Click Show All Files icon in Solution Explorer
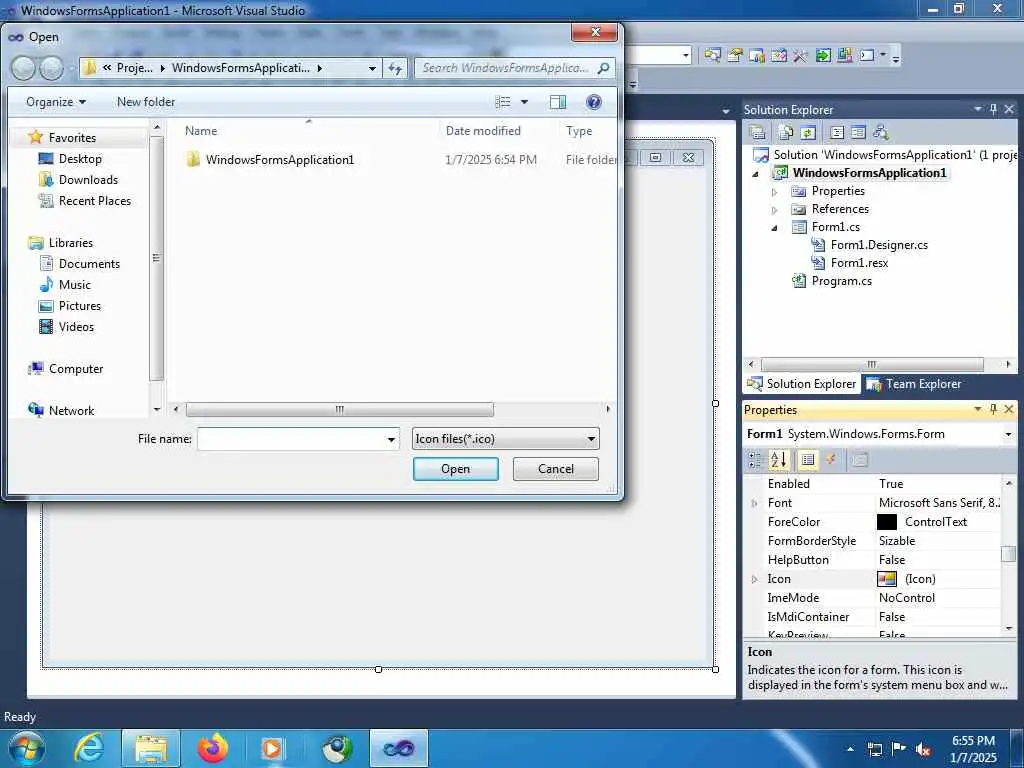The image size is (1024, 768). (786, 133)
